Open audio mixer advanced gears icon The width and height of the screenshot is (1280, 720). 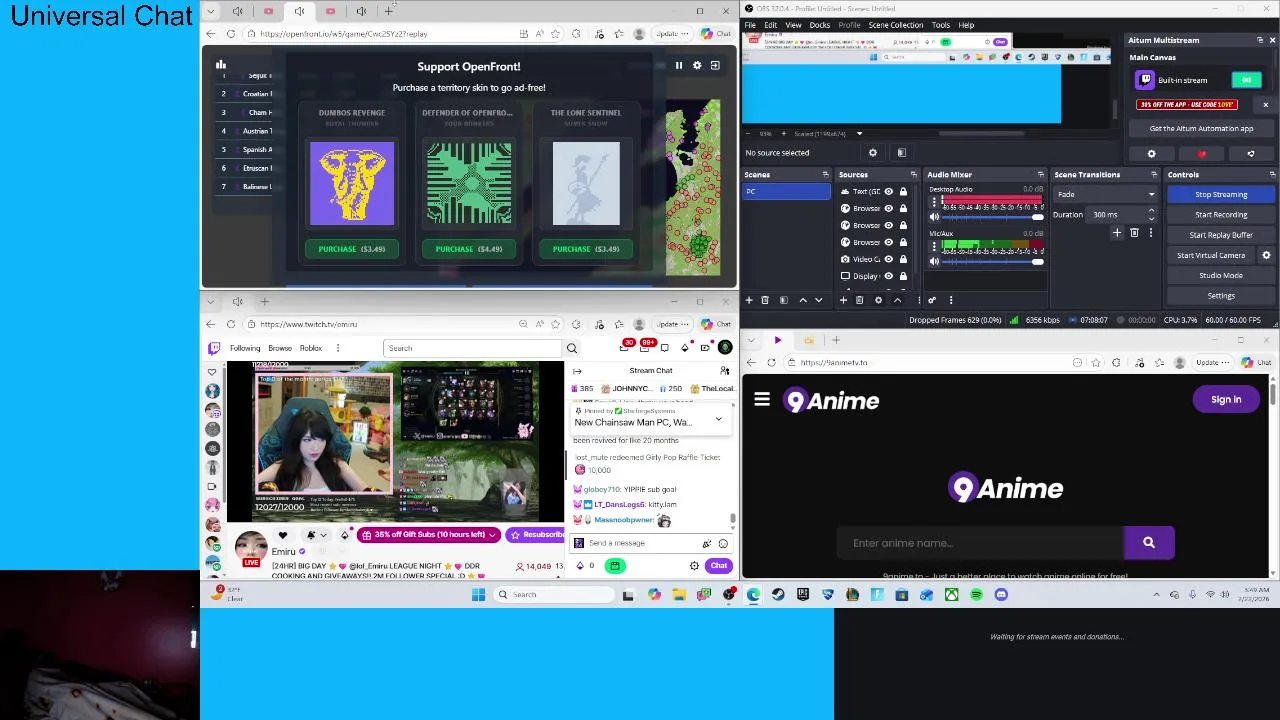click(x=932, y=300)
